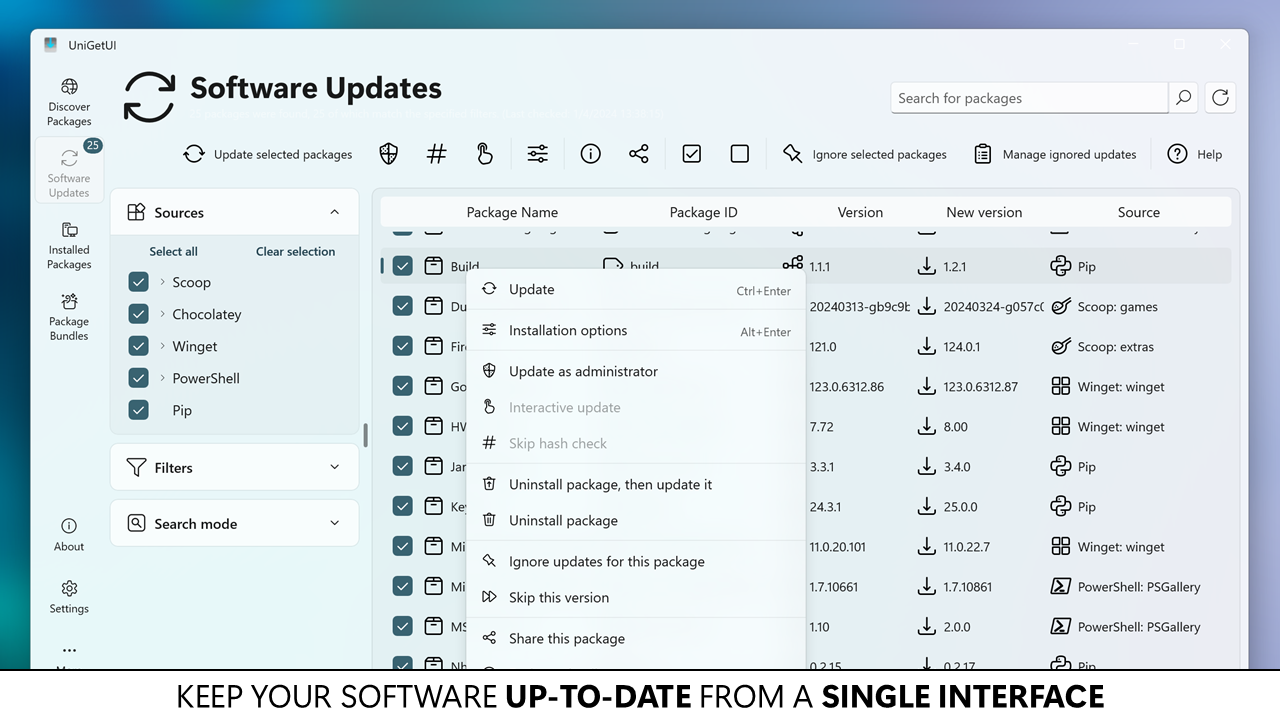1280x720 pixels.
Task: Uncheck the Chocolatey source
Action: coord(138,314)
